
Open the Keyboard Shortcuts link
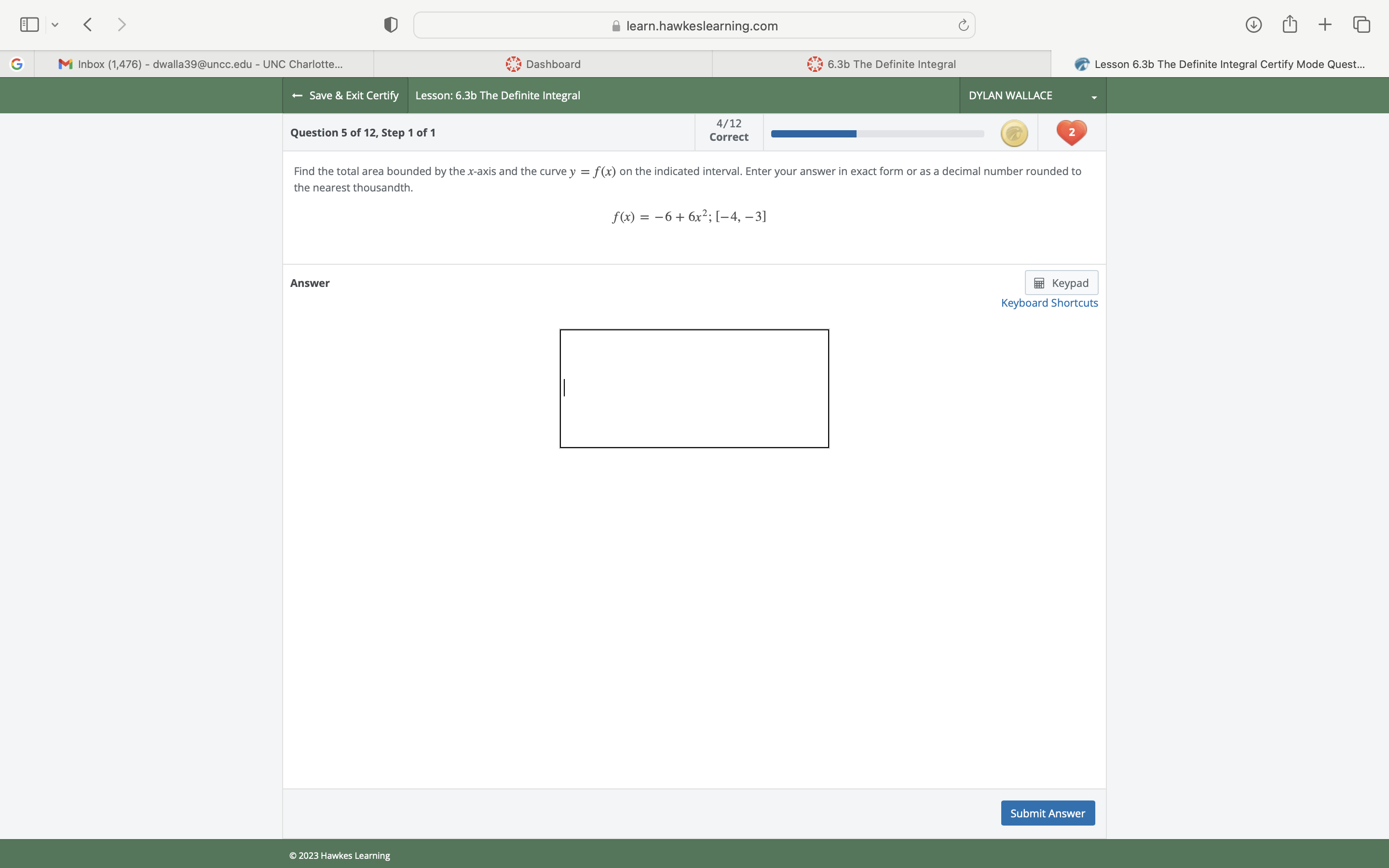coord(1049,303)
